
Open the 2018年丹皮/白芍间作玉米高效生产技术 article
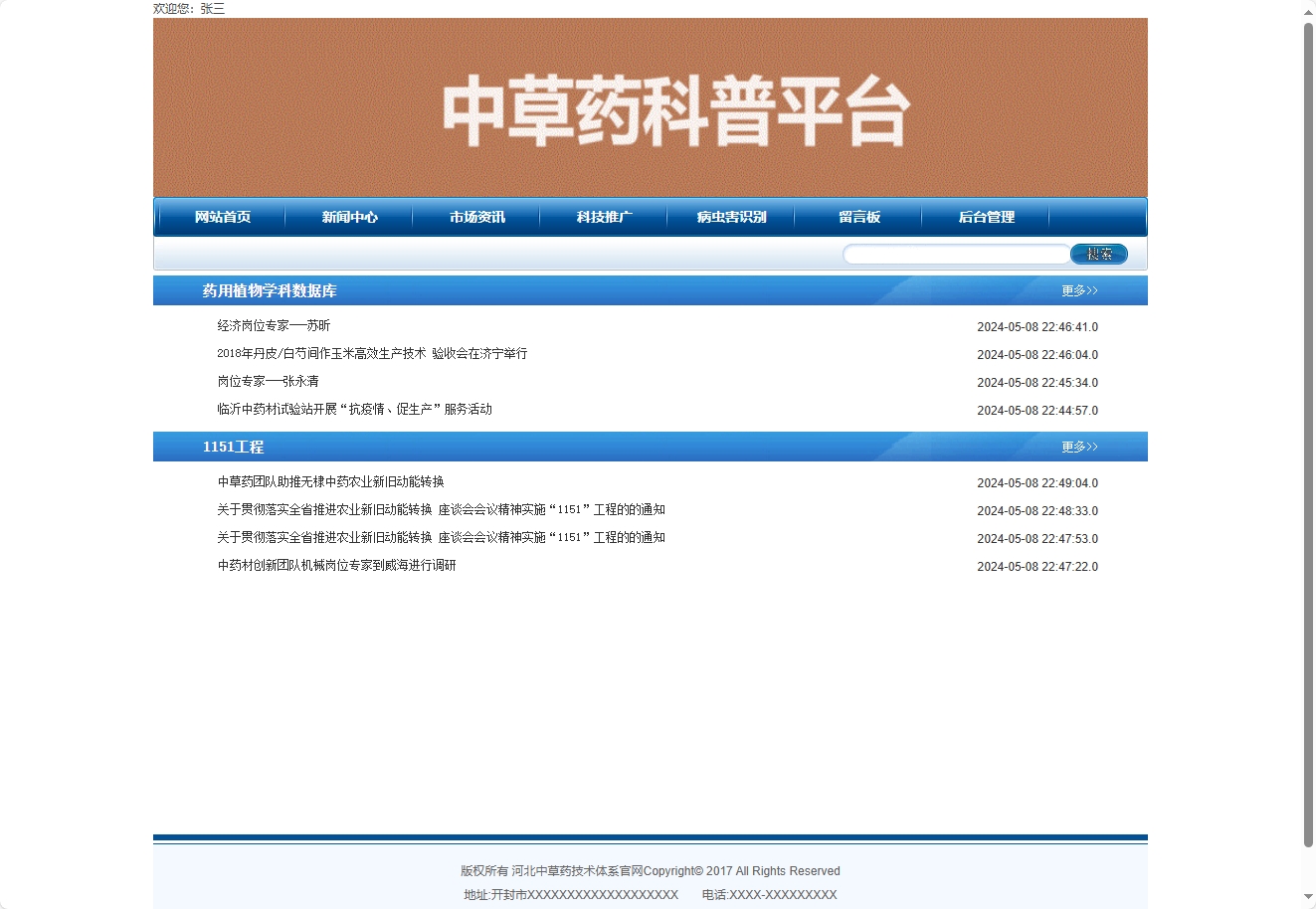[x=372, y=353]
